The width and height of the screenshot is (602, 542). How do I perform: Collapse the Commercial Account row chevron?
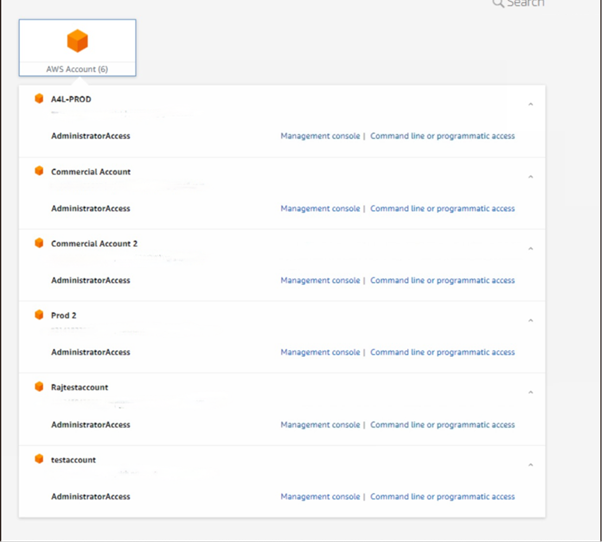coord(531,177)
